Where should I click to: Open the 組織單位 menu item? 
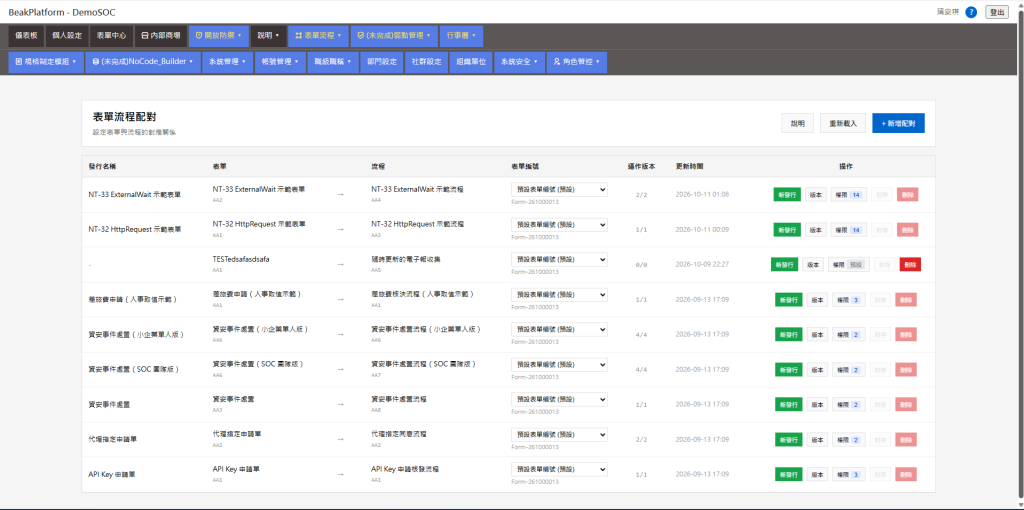click(471, 62)
